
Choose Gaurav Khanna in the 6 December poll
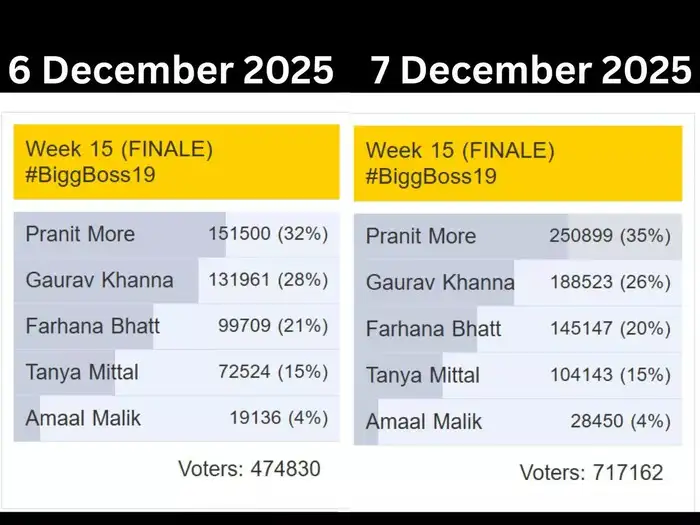click(99, 280)
